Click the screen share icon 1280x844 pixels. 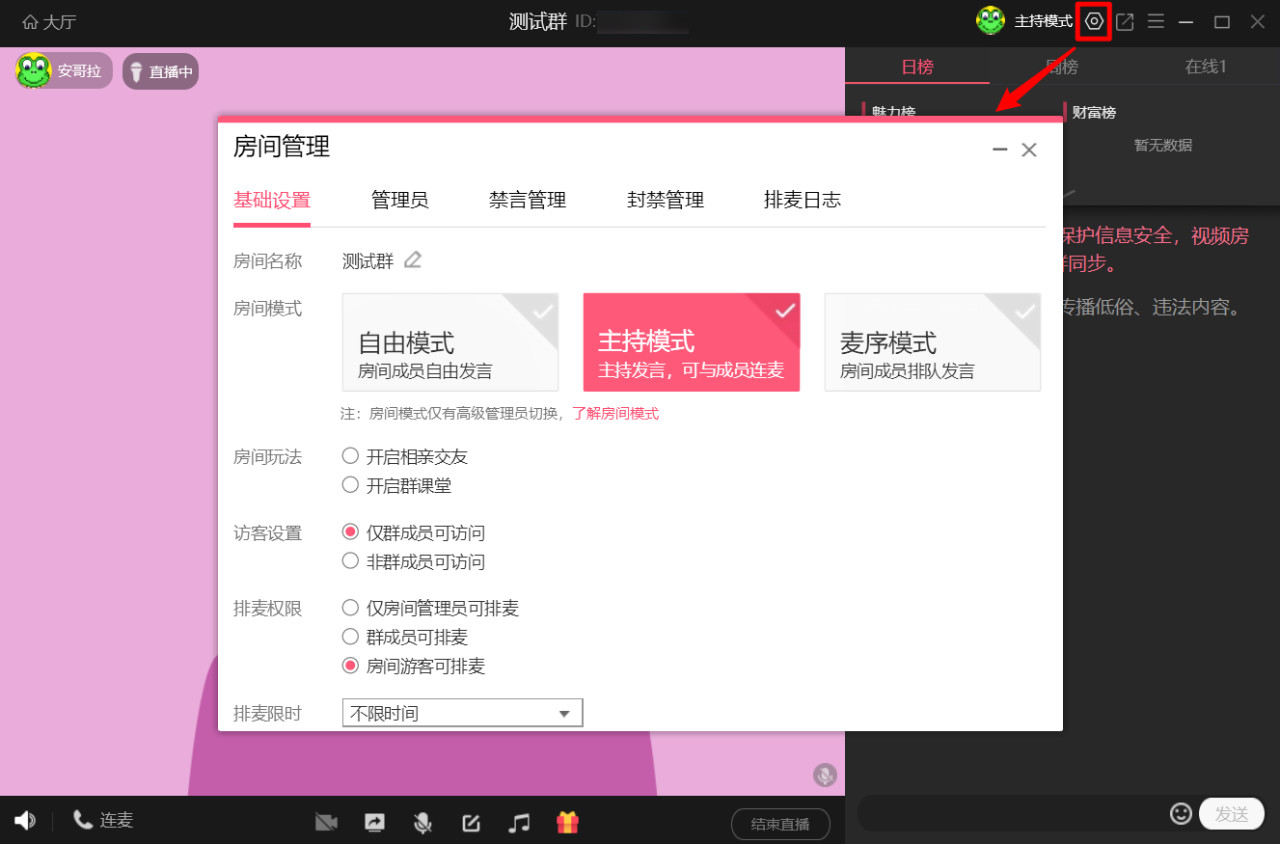point(374,823)
